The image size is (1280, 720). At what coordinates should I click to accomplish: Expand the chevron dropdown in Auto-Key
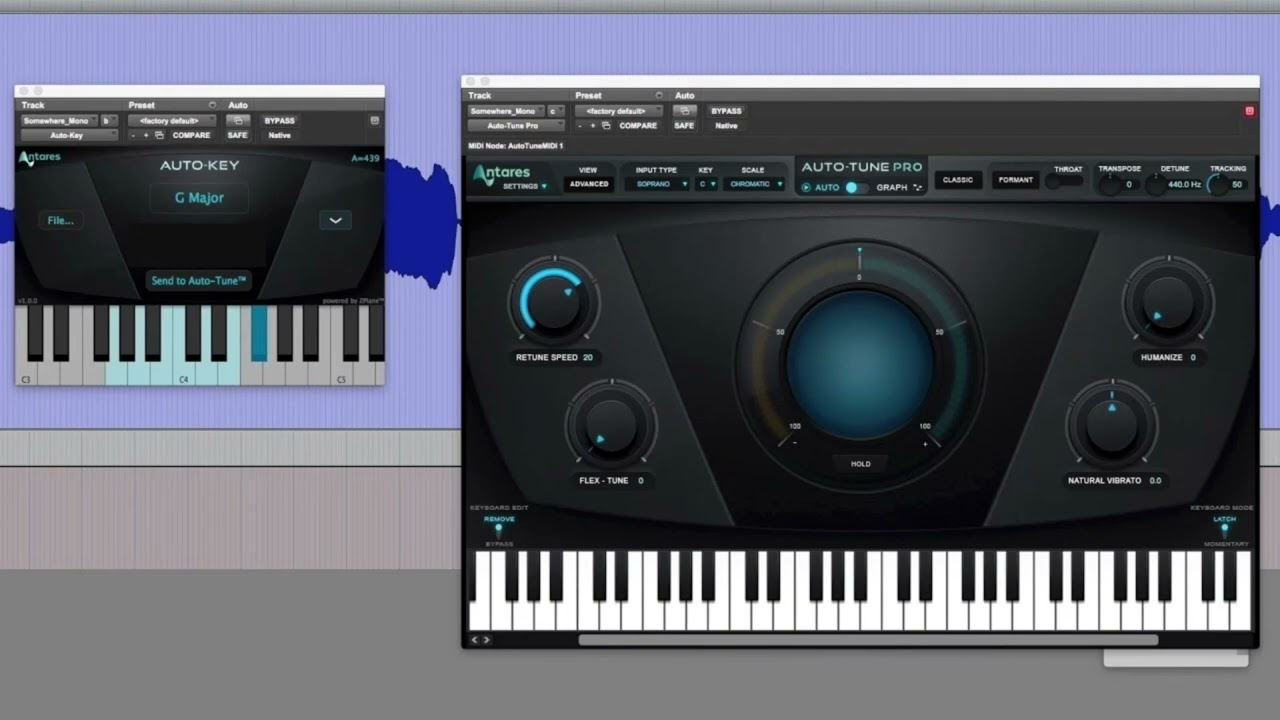point(335,220)
